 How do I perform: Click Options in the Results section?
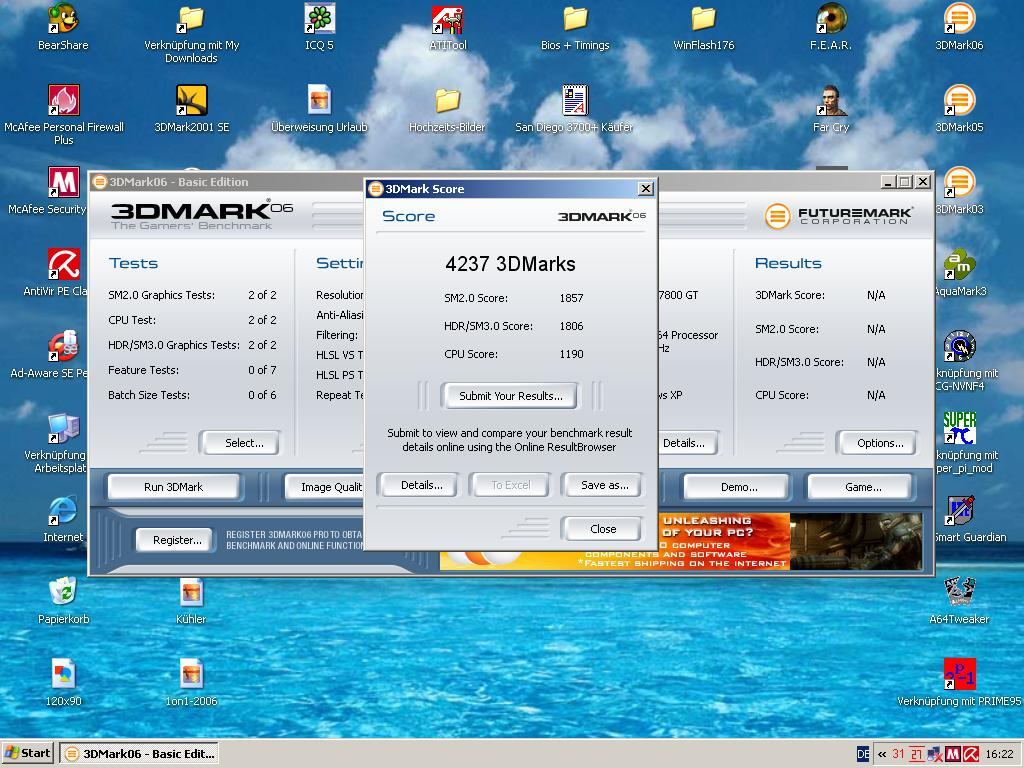(880, 443)
